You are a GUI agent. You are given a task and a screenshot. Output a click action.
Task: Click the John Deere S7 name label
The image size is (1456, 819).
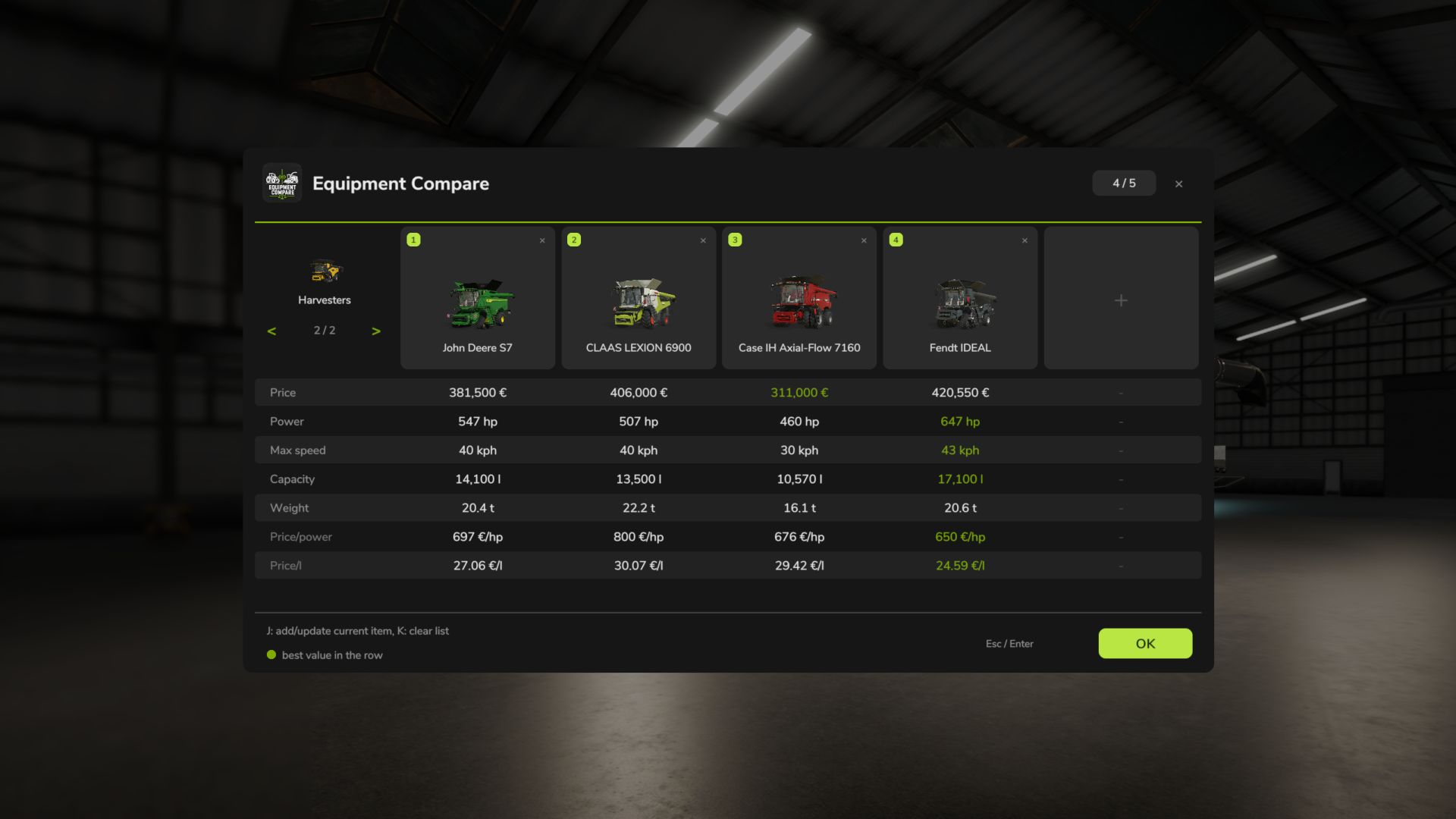(x=478, y=347)
